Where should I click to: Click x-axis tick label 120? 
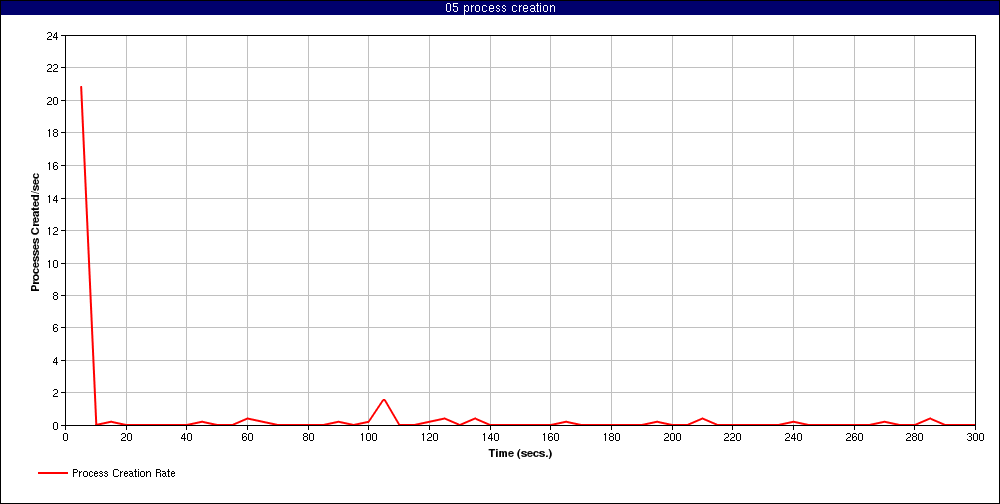(x=429, y=437)
